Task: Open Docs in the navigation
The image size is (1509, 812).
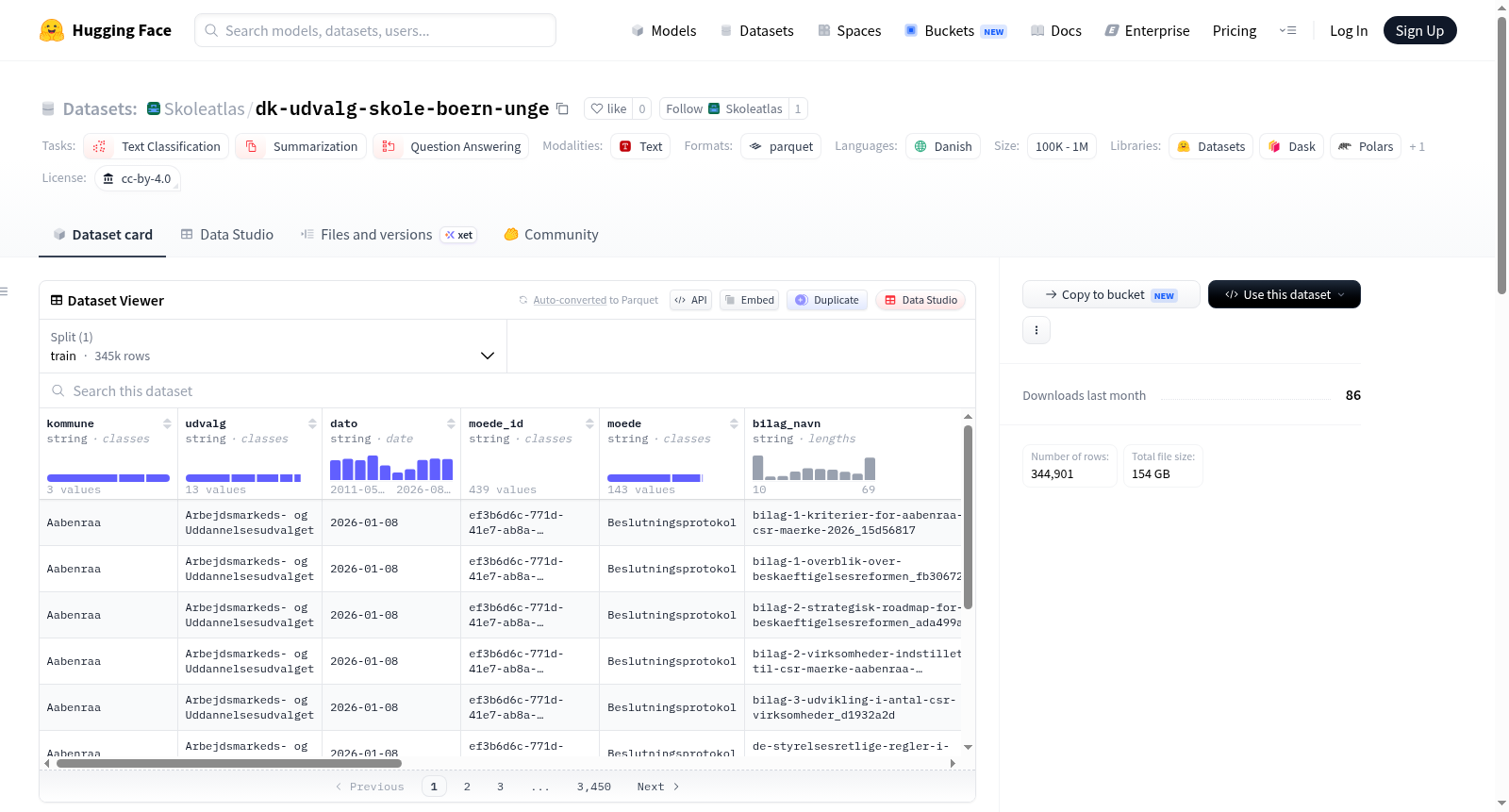Action: pyautogui.click(x=1056, y=30)
